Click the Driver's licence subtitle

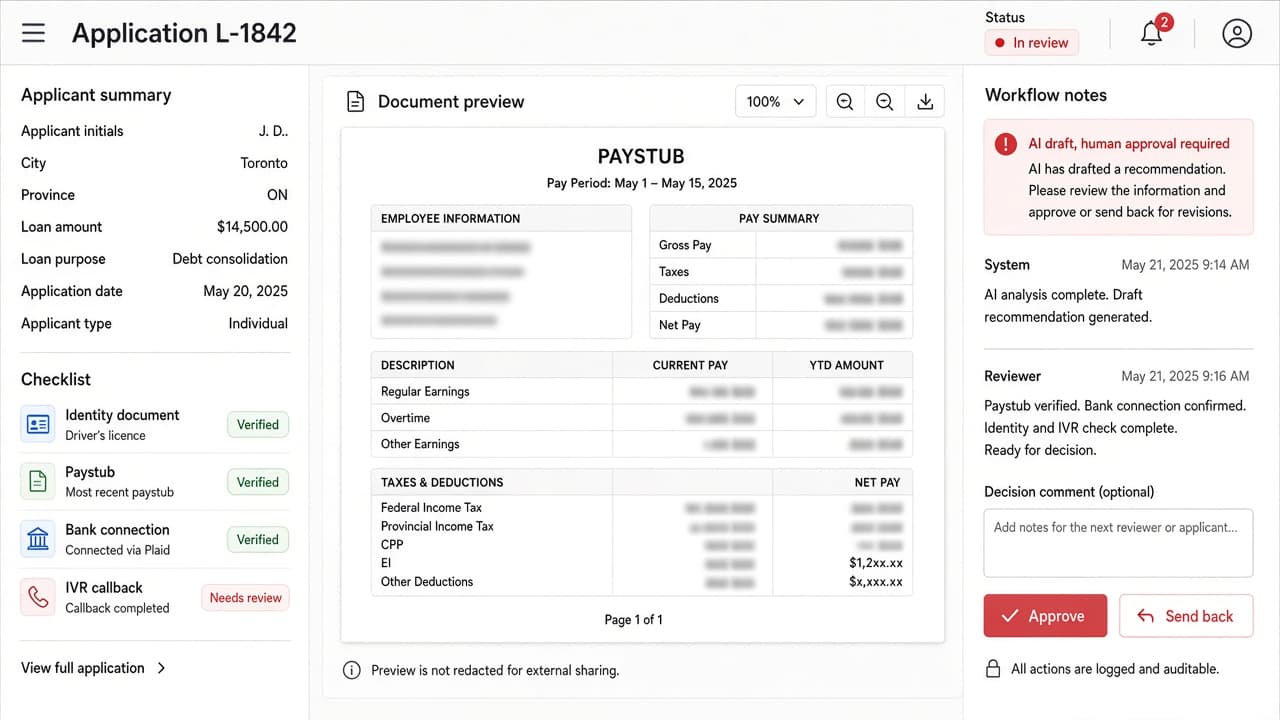[x=105, y=435]
